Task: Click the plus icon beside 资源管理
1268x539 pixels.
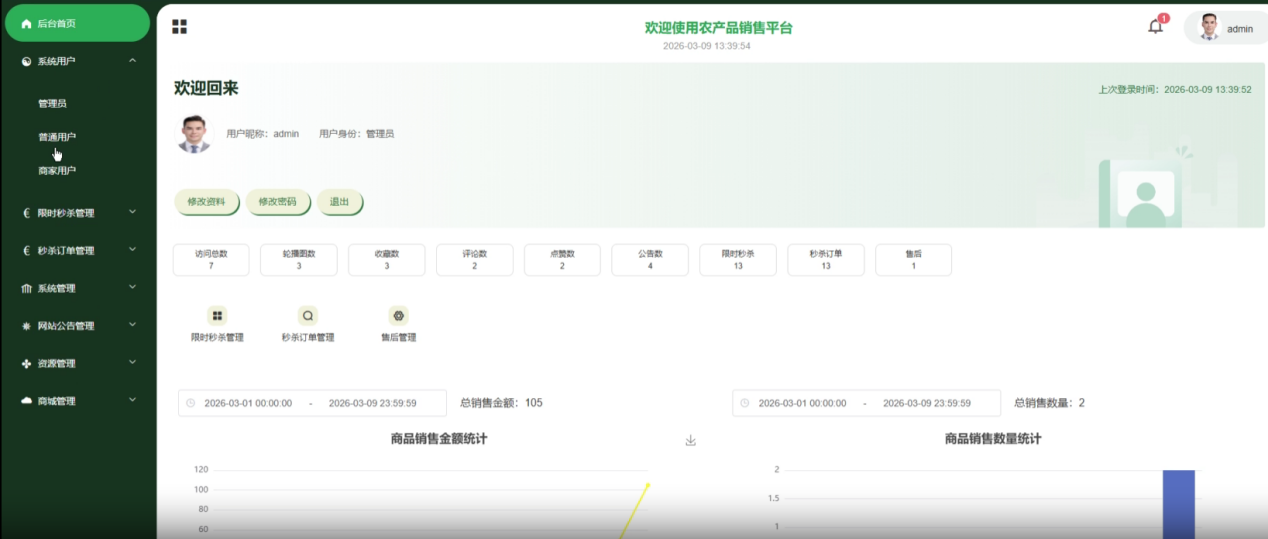Action: click(26, 364)
